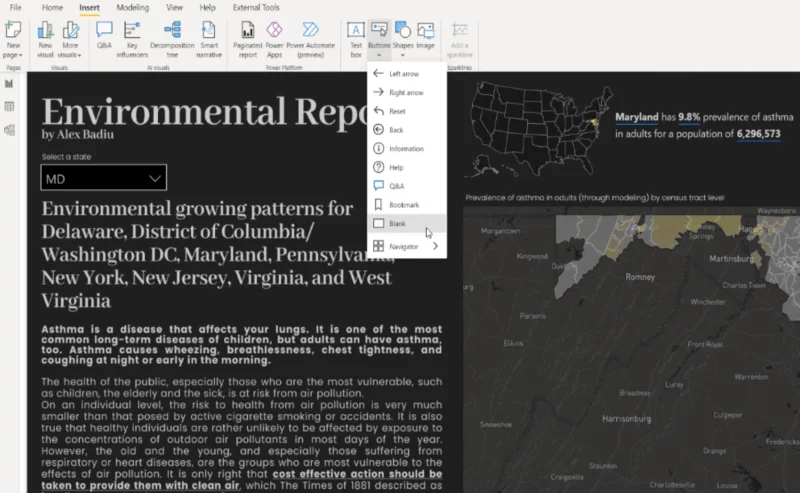This screenshot has height=493, width=800.
Task: Click Harrisonburg on the census map
Action: coord(627,419)
